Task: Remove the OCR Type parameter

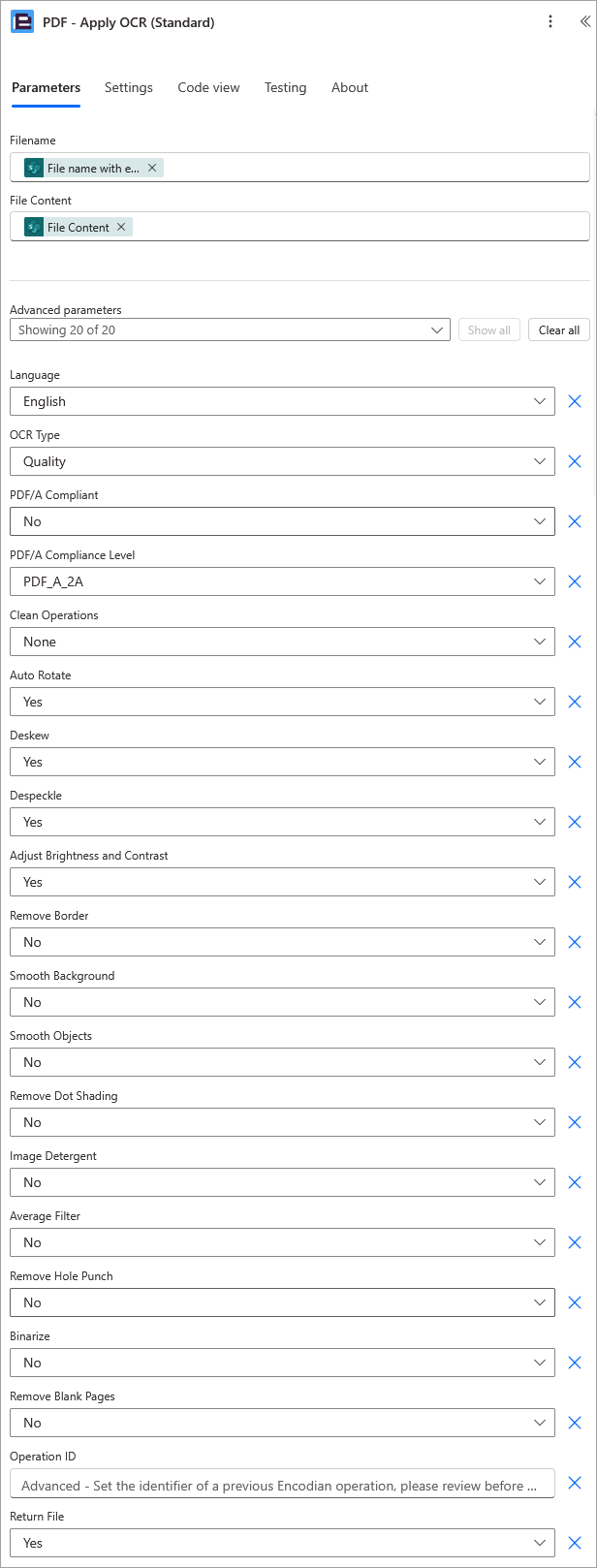Action: coord(575,461)
